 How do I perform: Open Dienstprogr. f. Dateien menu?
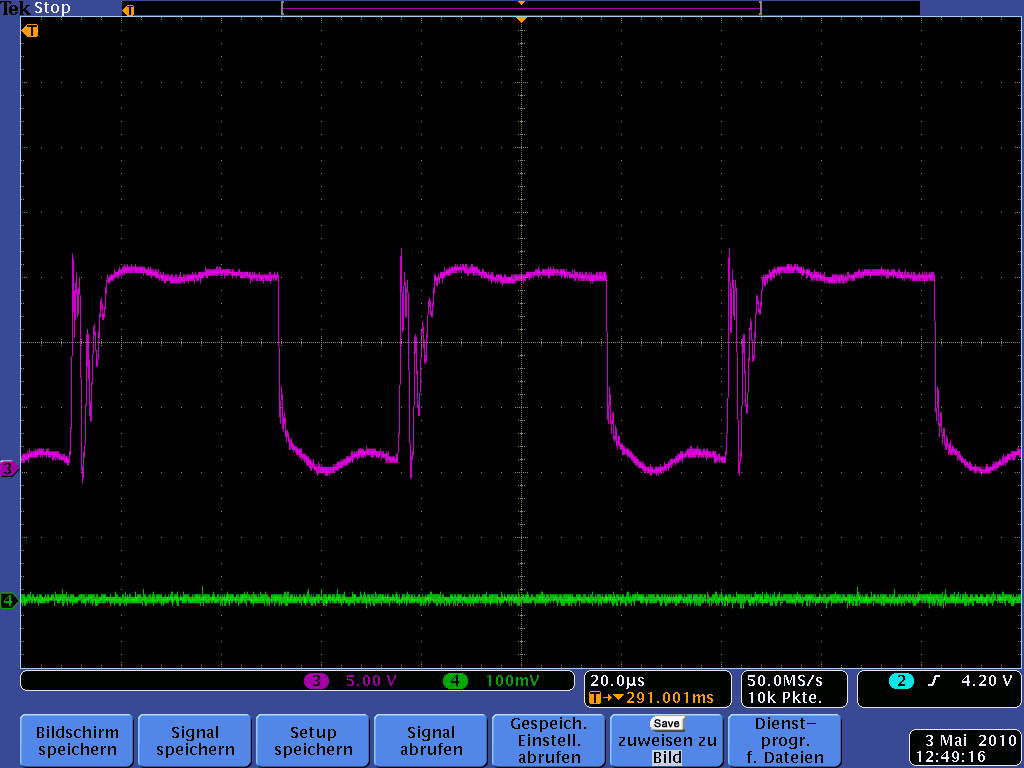(x=784, y=741)
